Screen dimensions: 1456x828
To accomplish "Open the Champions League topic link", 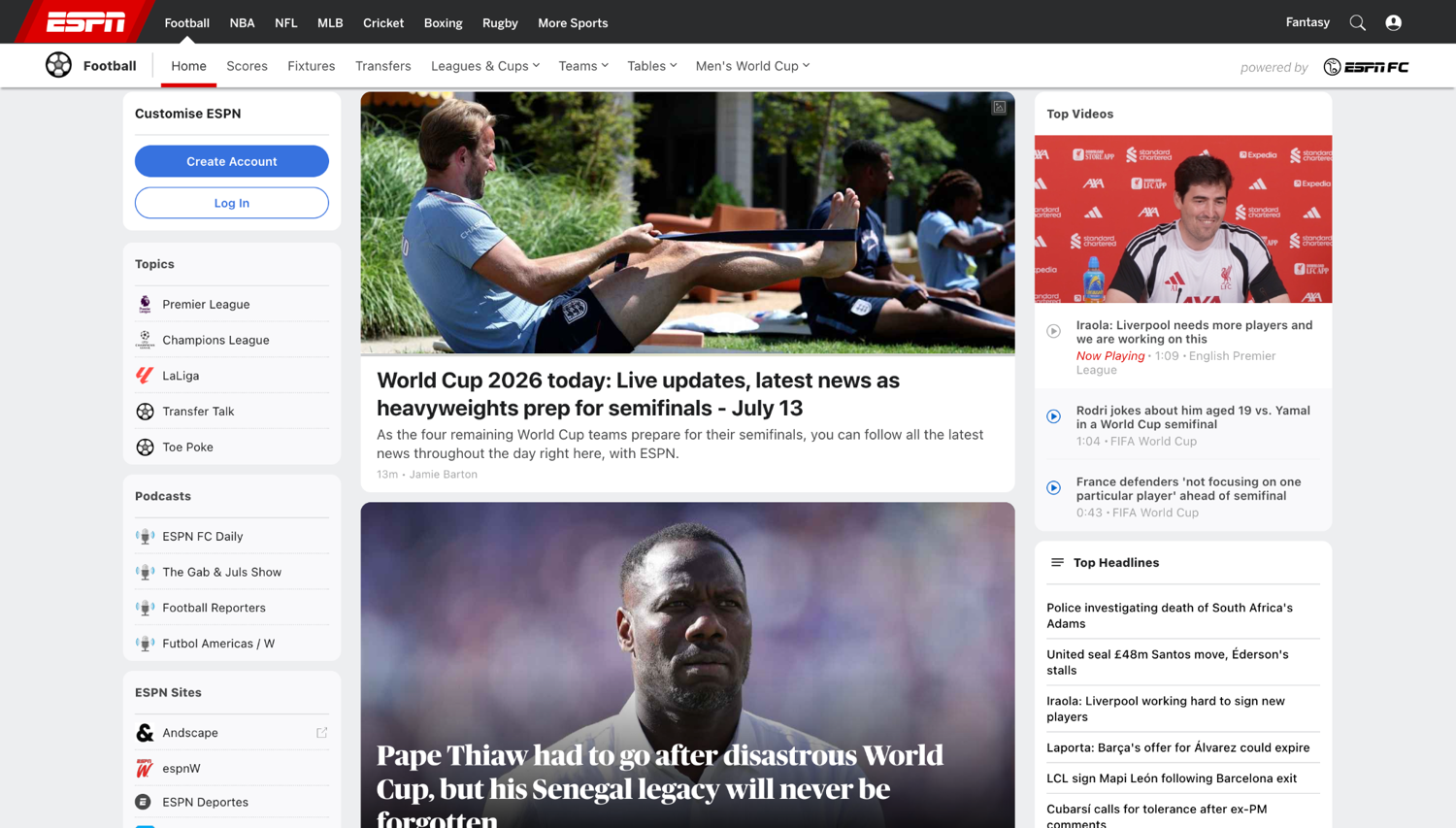I will [215, 340].
